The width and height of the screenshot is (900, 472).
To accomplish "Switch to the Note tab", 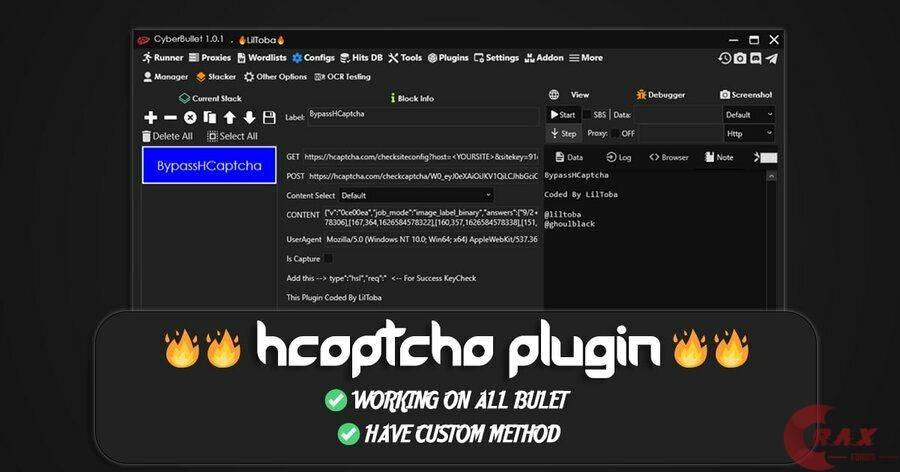I will [x=719, y=157].
